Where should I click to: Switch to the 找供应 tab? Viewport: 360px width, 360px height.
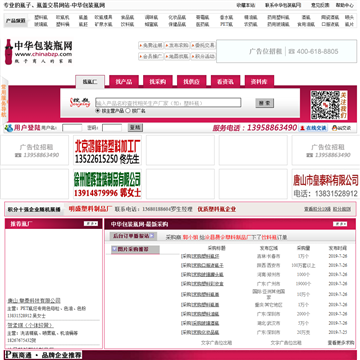pos(192,82)
